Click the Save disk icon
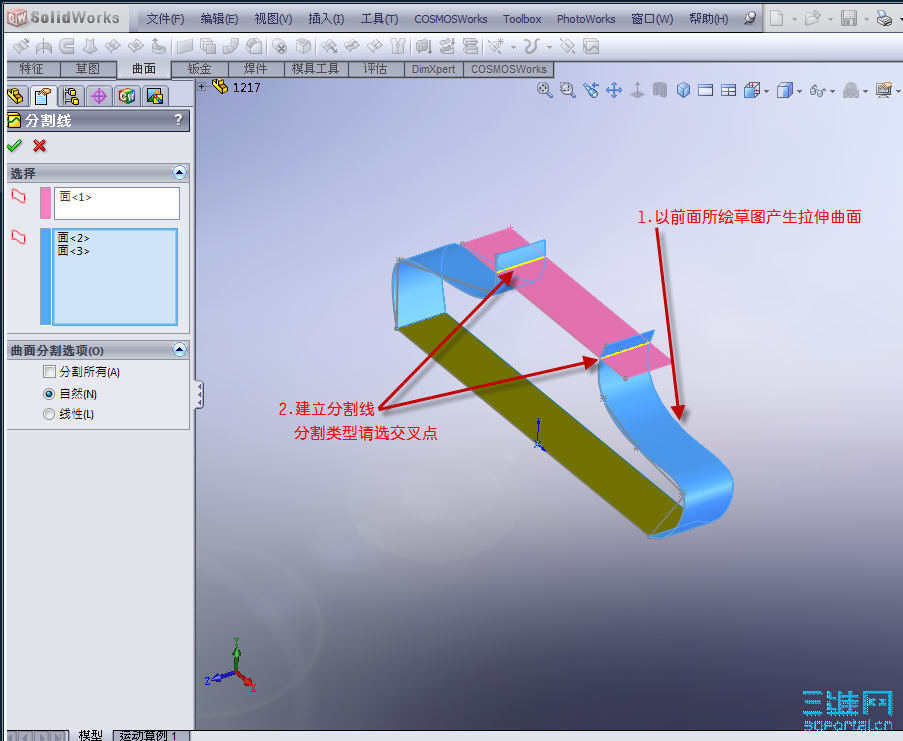Viewport: 903px width, 741px height. (x=848, y=18)
